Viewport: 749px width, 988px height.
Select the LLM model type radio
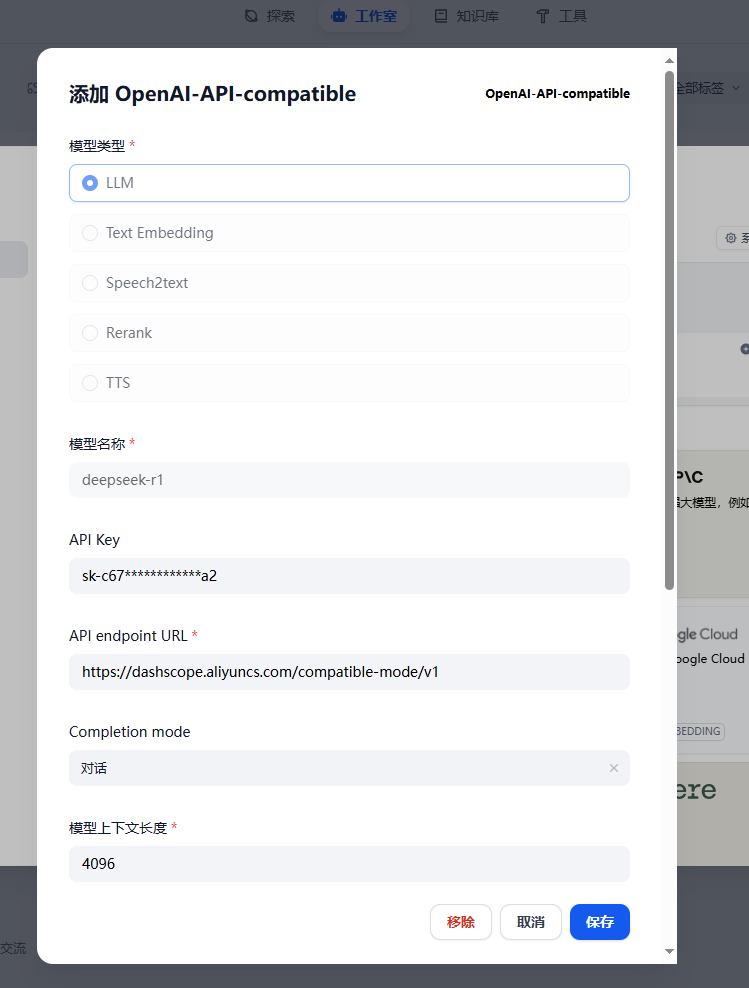coord(90,183)
